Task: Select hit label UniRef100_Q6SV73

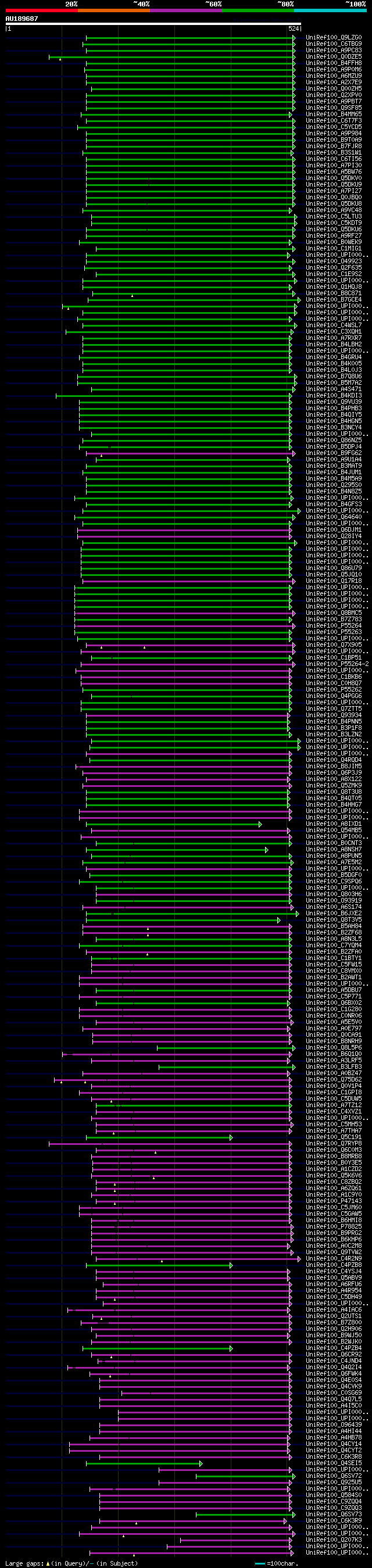Action: pos(334,1514)
